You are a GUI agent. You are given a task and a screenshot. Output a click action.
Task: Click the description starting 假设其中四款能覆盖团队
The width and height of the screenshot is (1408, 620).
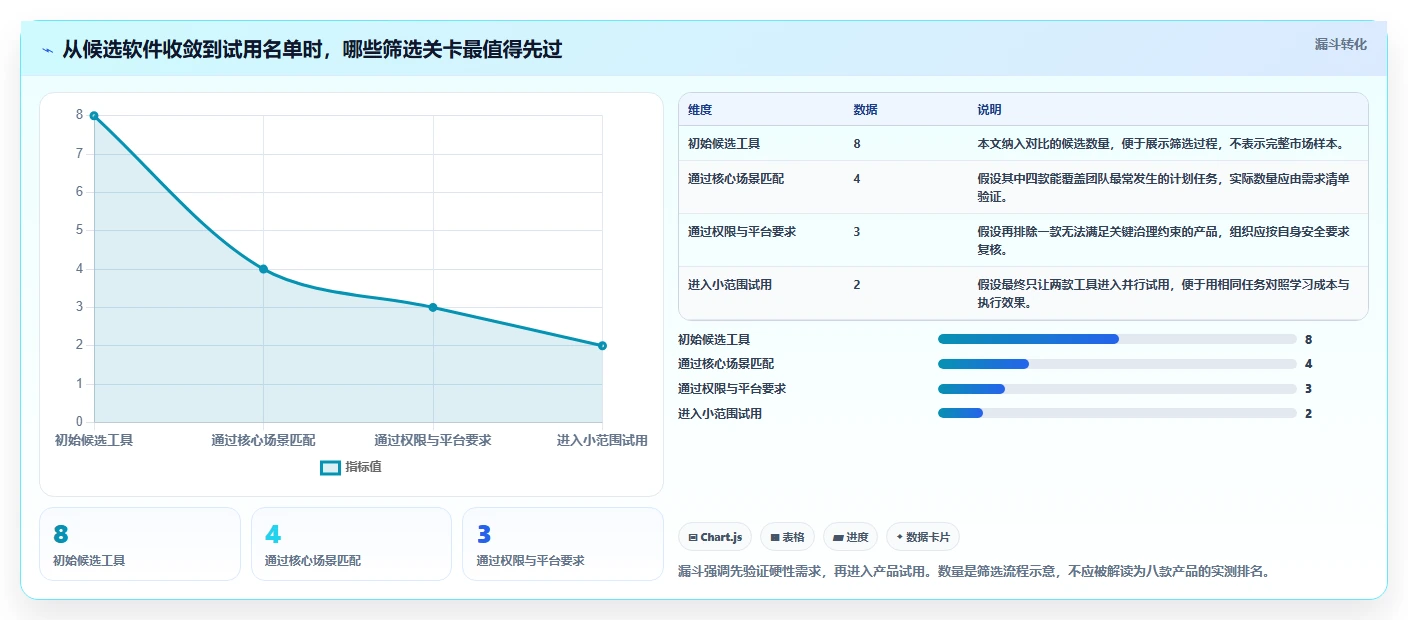pos(1164,187)
